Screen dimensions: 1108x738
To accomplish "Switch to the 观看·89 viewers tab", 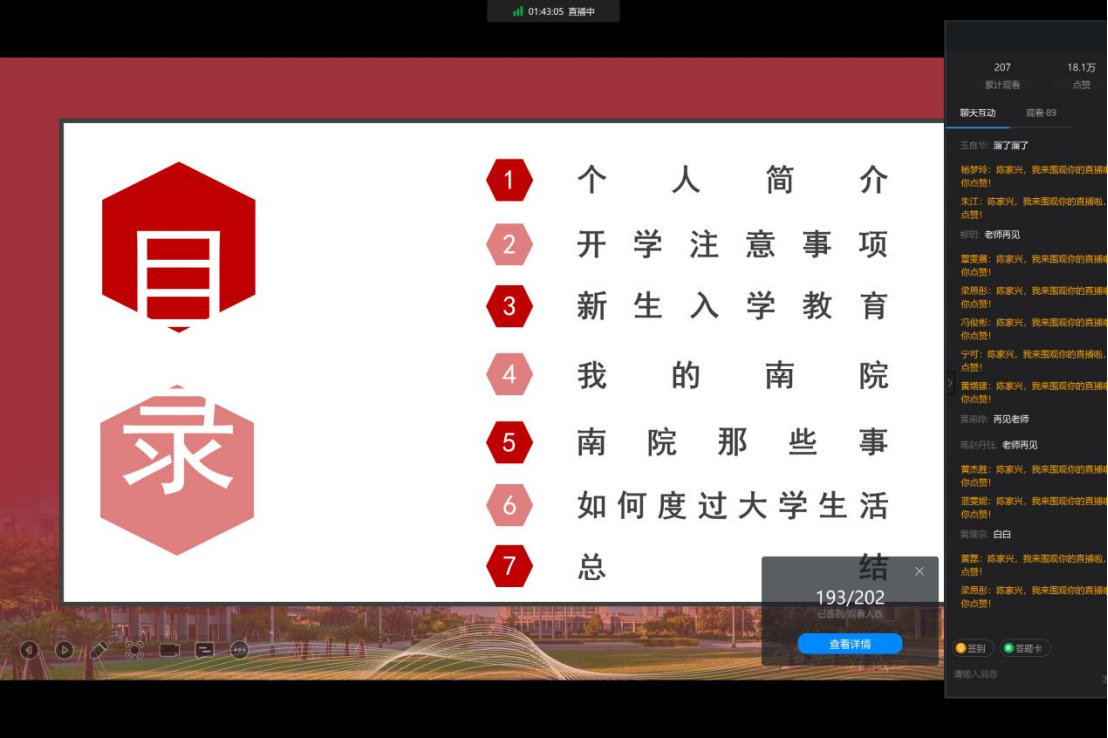I will tap(1040, 113).
